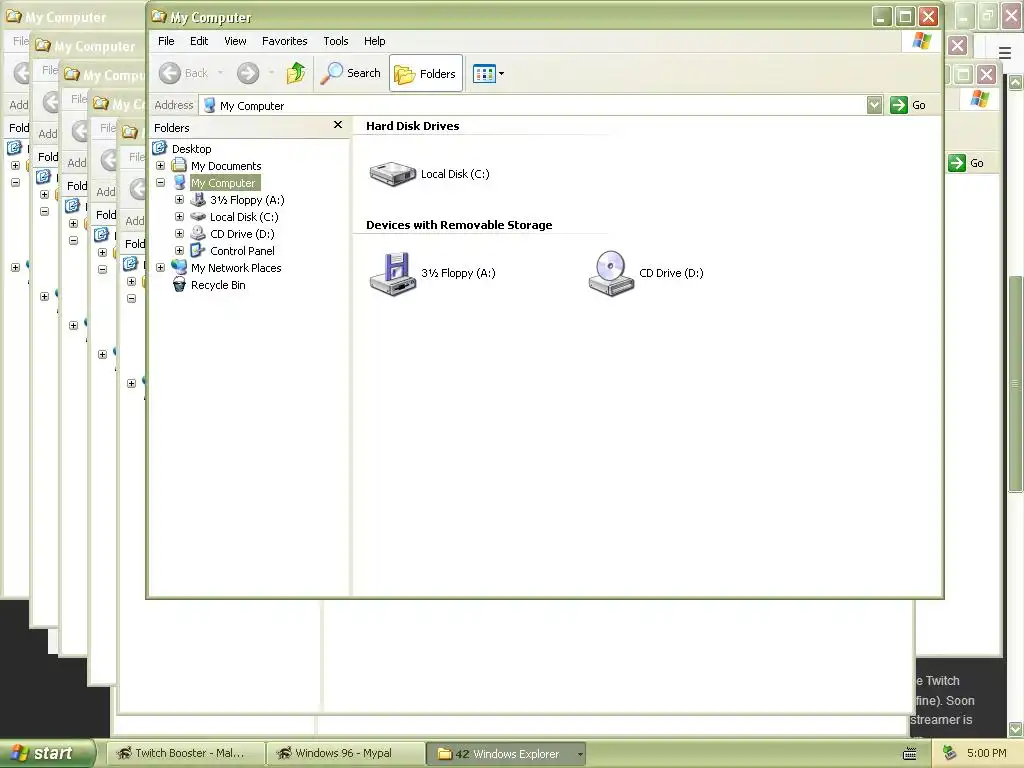Select My Documents in the folder tree
The image size is (1024, 768).
point(226,166)
